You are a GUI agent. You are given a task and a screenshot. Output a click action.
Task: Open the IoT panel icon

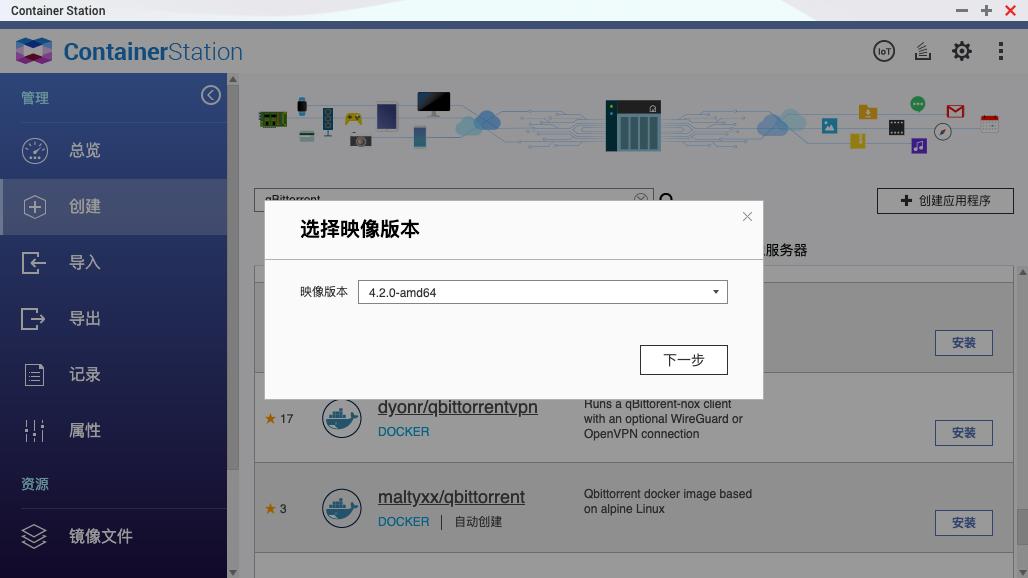(884, 50)
